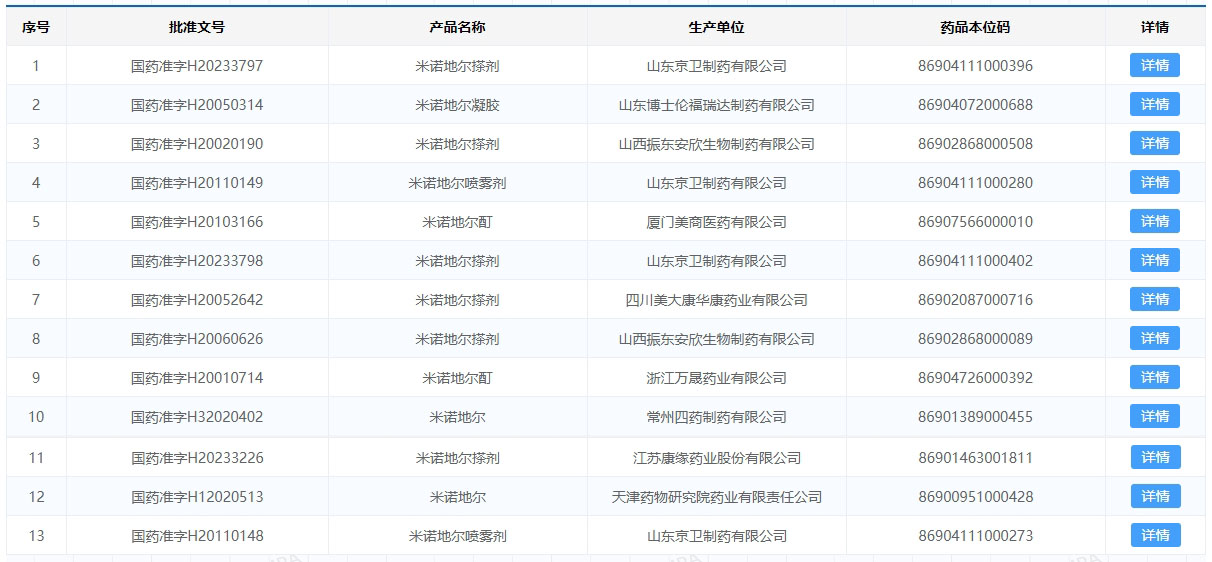This screenshot has height=562, width=1212.
Task: Select approval number 国药准字H20052642
Action: click(x=197, y=300)
